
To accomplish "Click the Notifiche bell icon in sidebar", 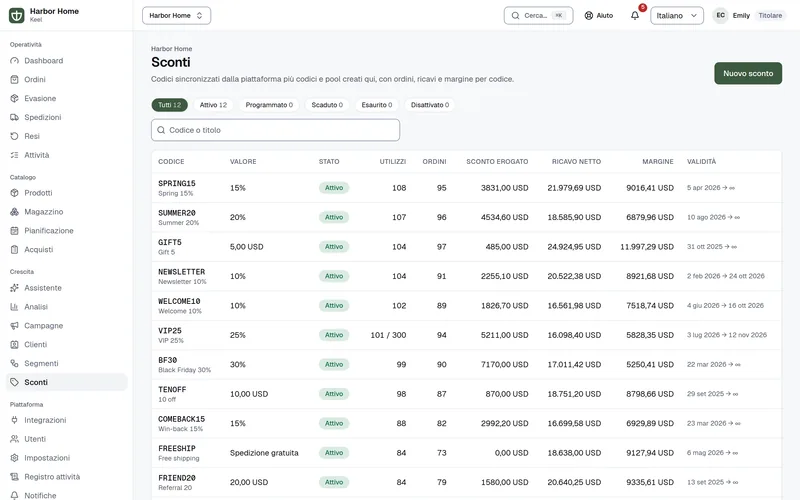I will point(14,495).
